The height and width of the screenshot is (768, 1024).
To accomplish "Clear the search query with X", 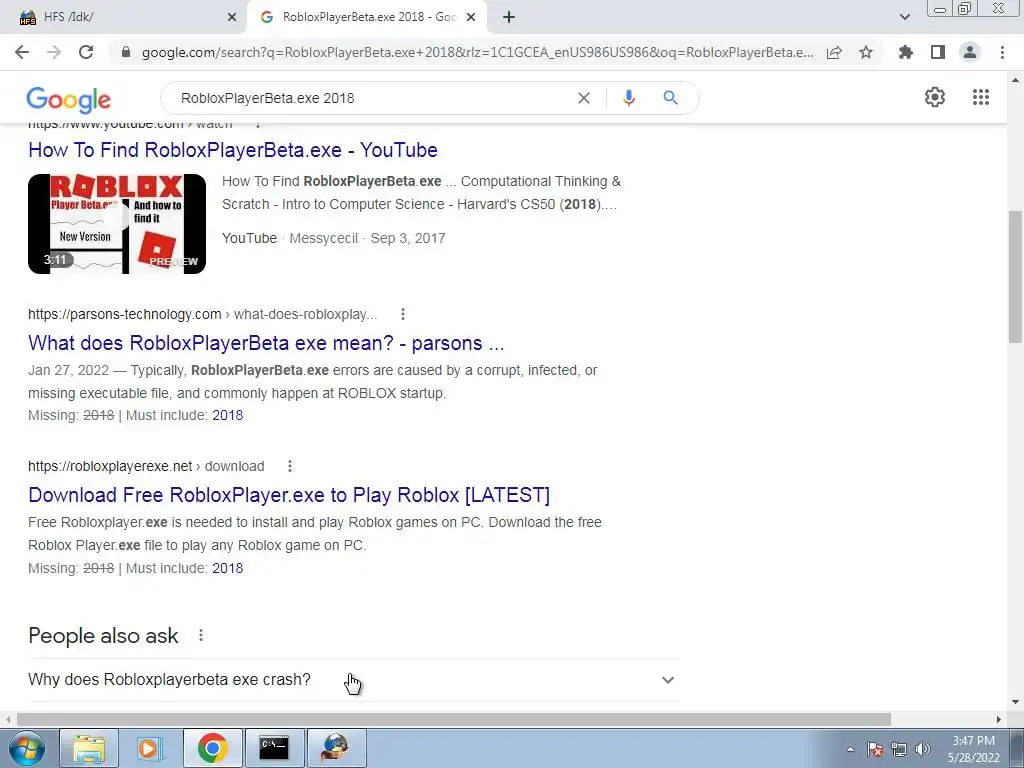I will (x=584, y=98).
